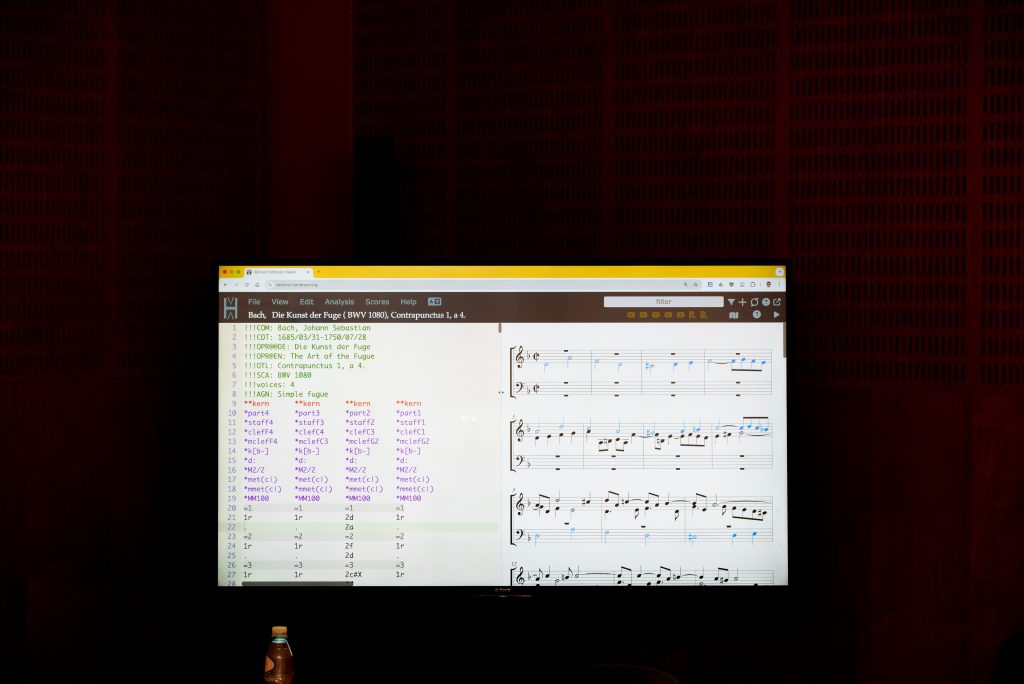1024x684 pixels.
Task: Click line '!!!OPR@@DE: Die Kunst der Fuge'
Action: pyautogui.click(x=307, y=347)
